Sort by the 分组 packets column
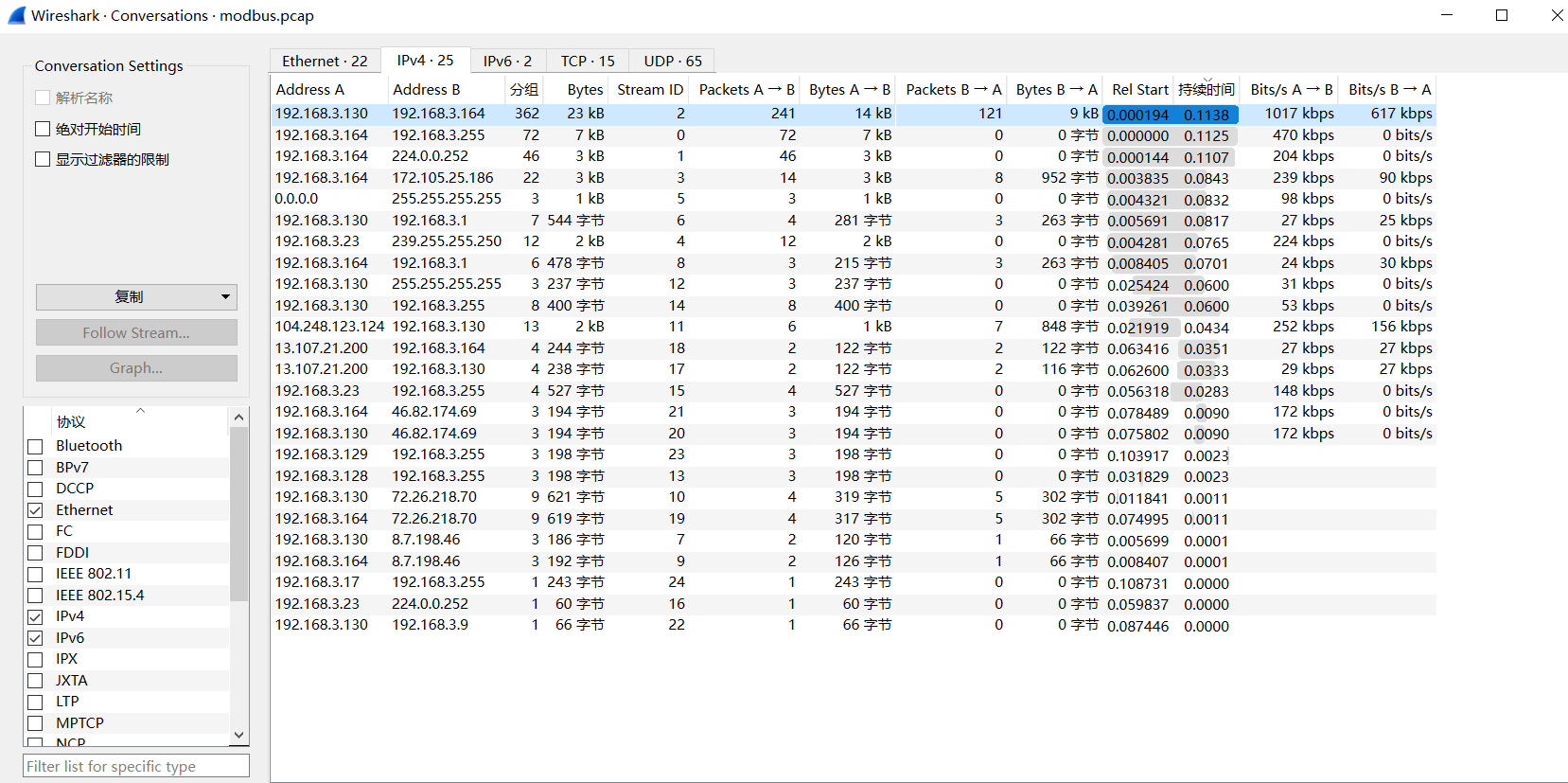The width and height of the screenshot is (1568, 783). coord(524,89)
